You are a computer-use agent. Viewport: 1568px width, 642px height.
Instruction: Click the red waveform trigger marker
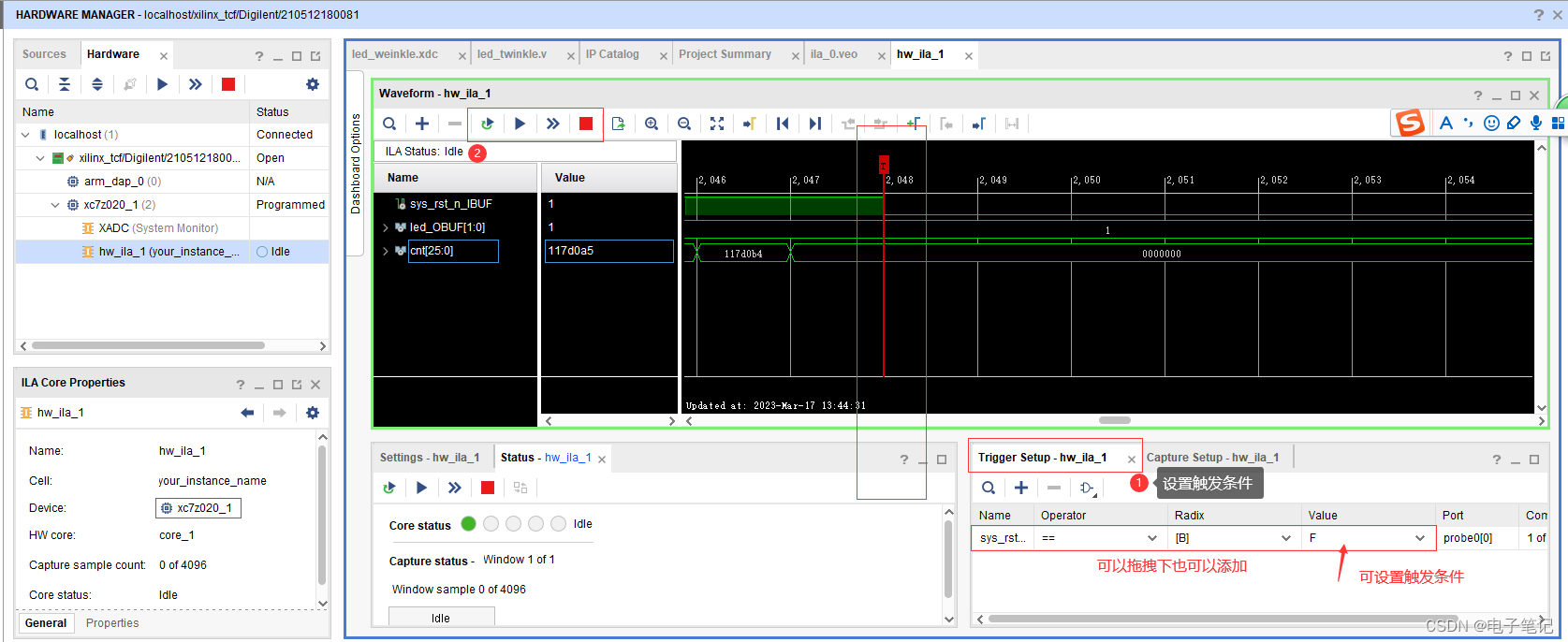(884, 165)
